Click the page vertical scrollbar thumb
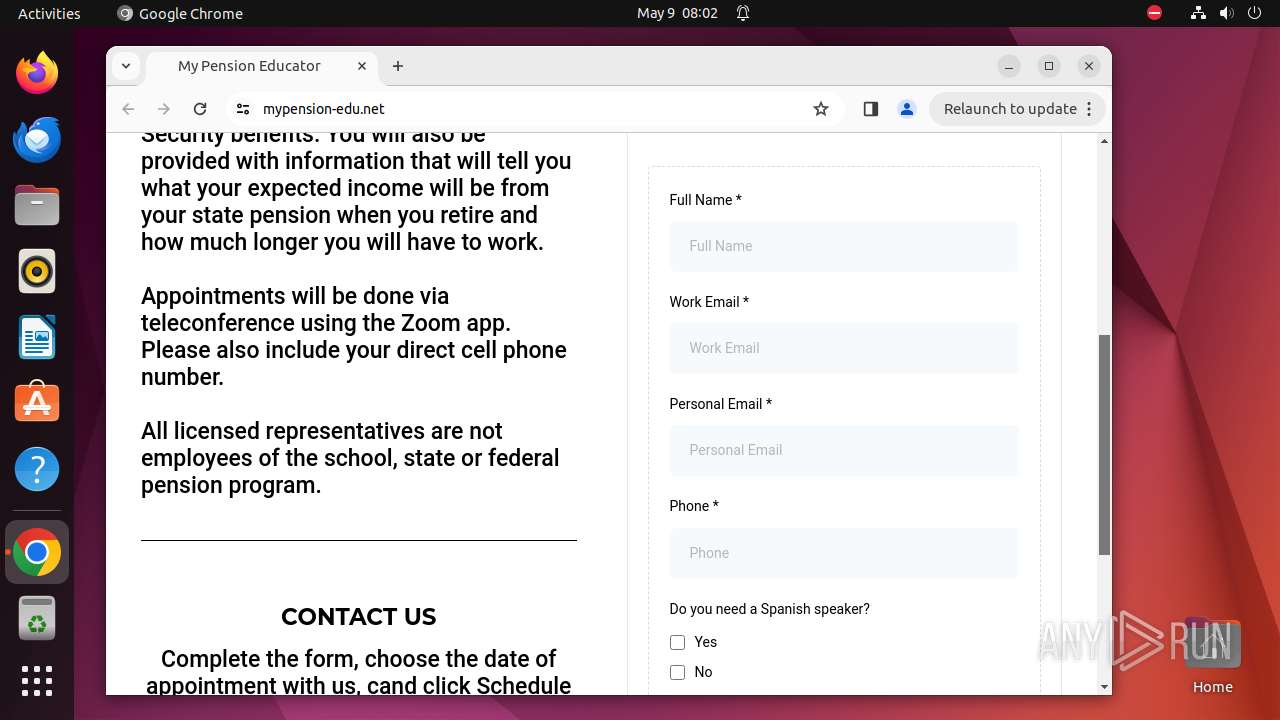This screenshot has width=1280, height=720. pos(1104,445)
